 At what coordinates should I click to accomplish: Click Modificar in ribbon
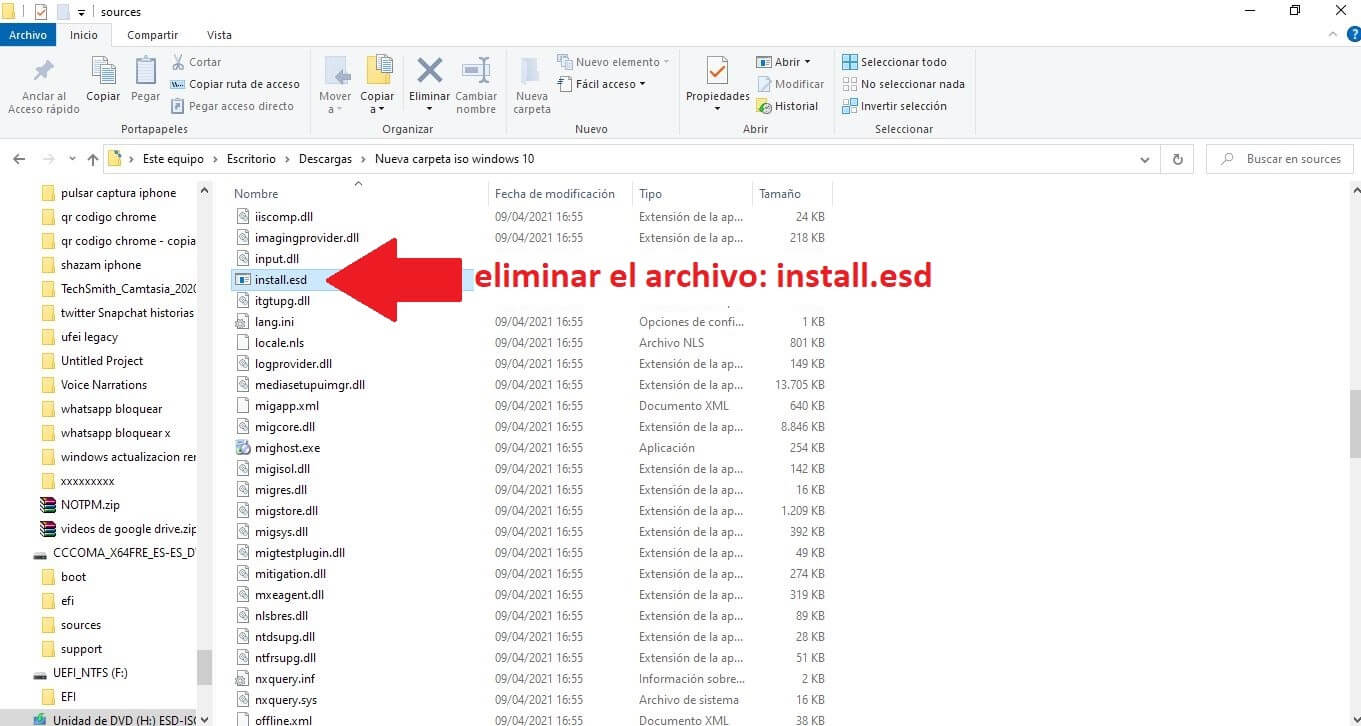tap(790, 84)
